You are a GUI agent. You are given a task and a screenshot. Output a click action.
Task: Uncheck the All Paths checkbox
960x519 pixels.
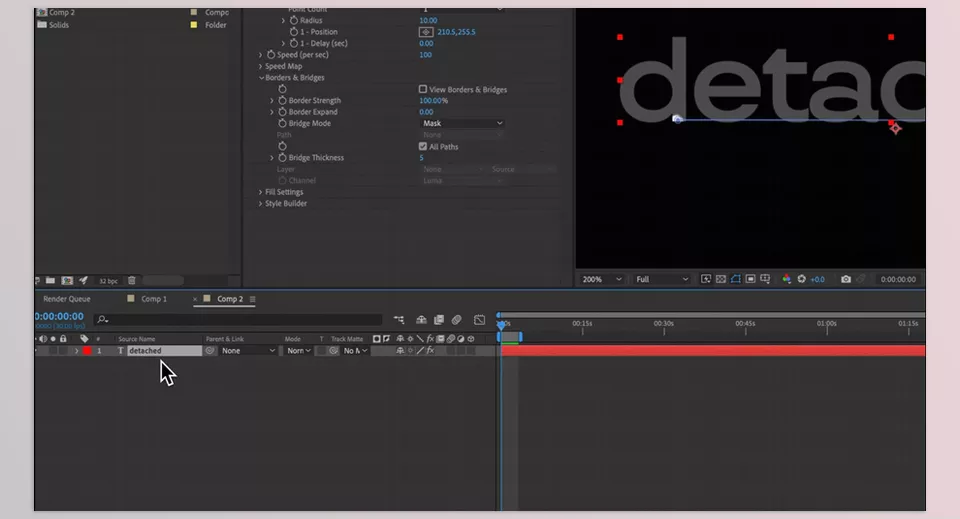click(x=422, y=146)
